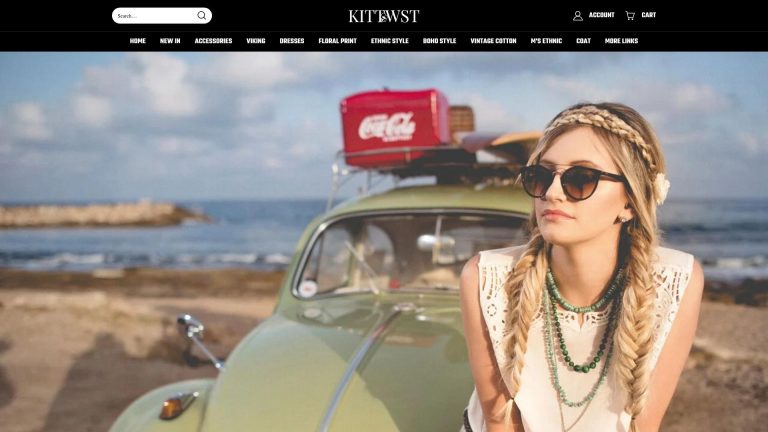Open the Coat category
768x432 pixels.
pos(583,41)
